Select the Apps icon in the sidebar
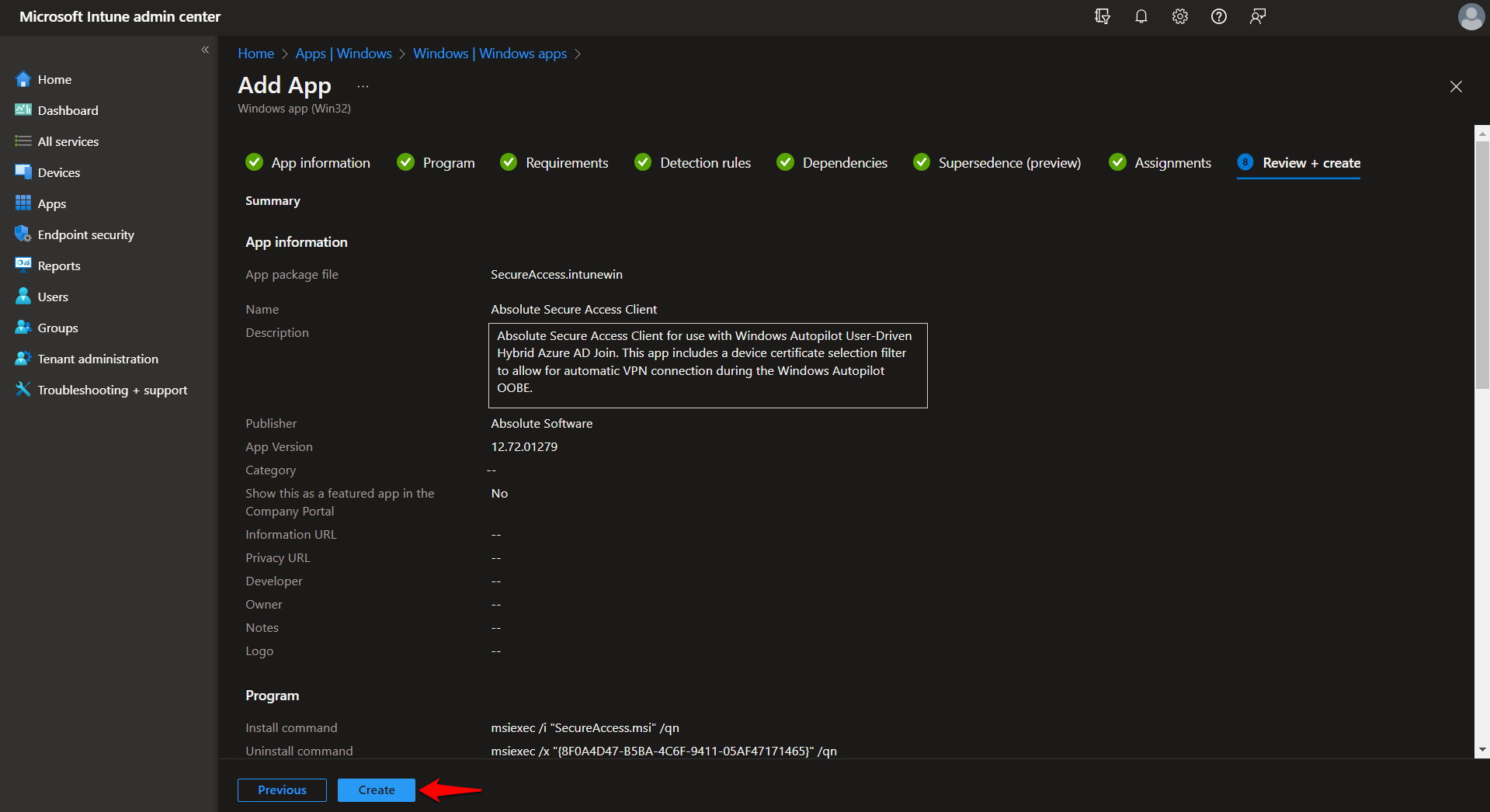The image size is (1490, 812). click(x=23, y=203)
